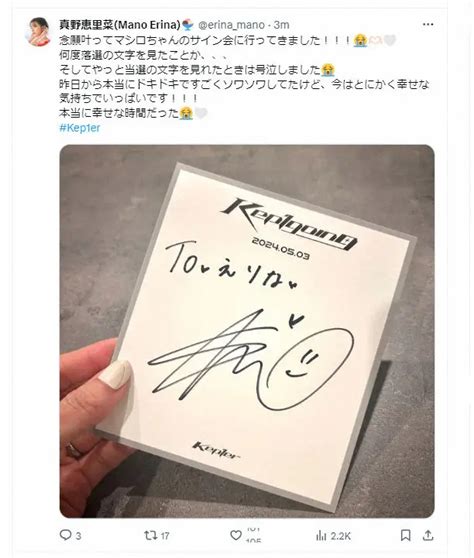View post analytics bar chart icon
474x558 pixels.
[x=321, y=535]
